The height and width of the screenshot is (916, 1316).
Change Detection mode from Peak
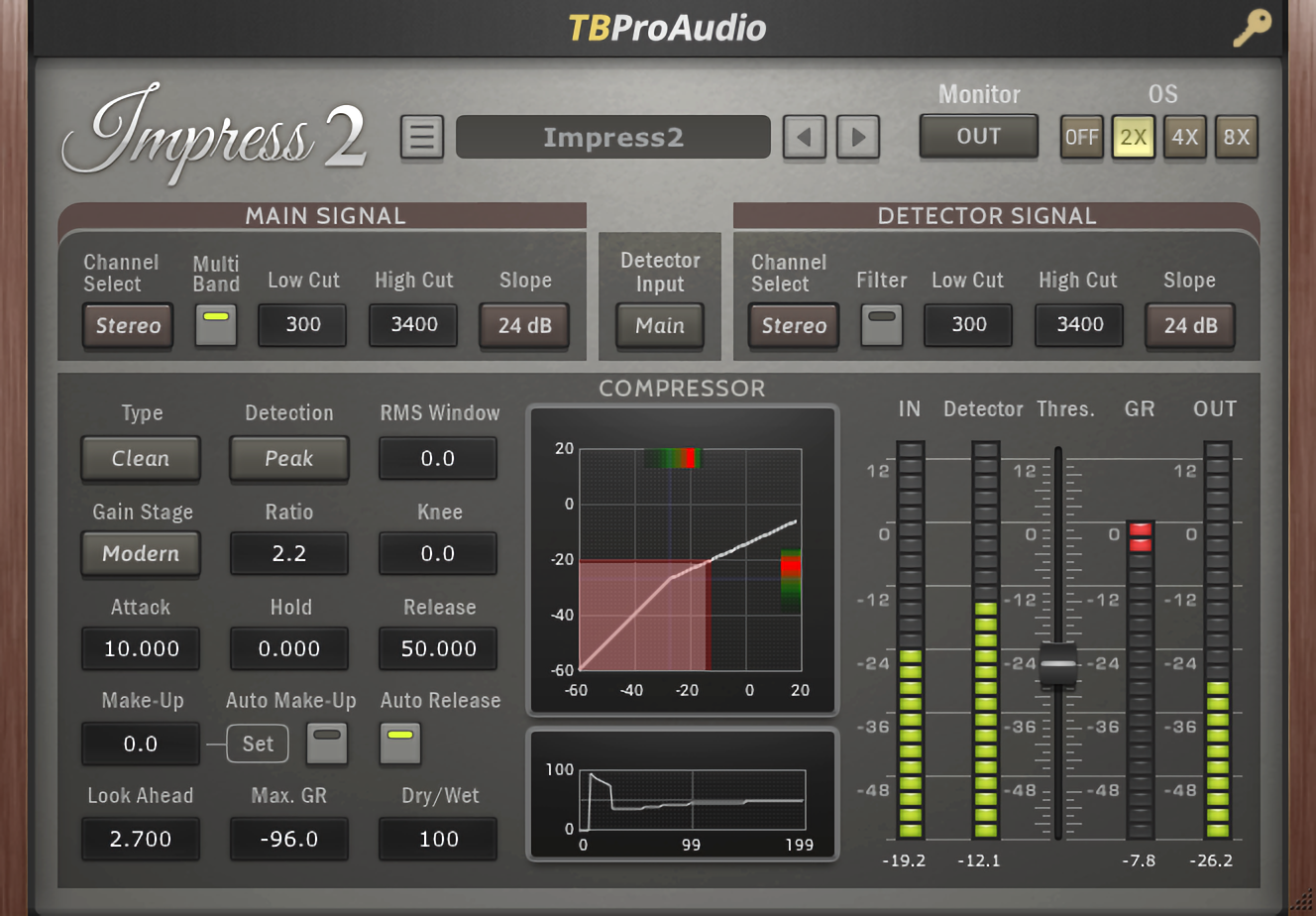[x=288, y=458]
